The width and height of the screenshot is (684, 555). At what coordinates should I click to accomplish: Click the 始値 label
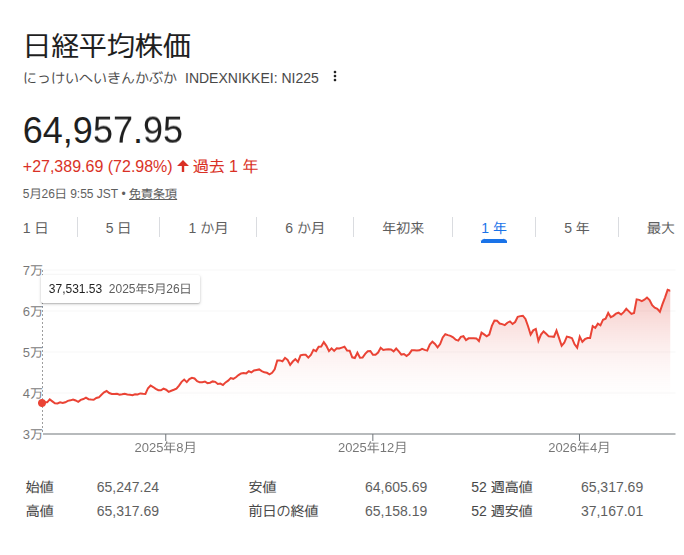(x=40, y=487)
